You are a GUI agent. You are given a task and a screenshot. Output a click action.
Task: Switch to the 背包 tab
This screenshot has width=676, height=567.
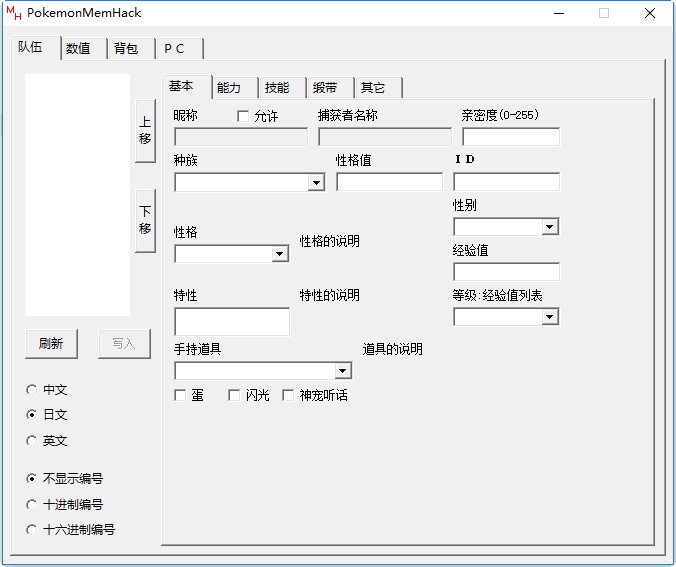[126, 49]
